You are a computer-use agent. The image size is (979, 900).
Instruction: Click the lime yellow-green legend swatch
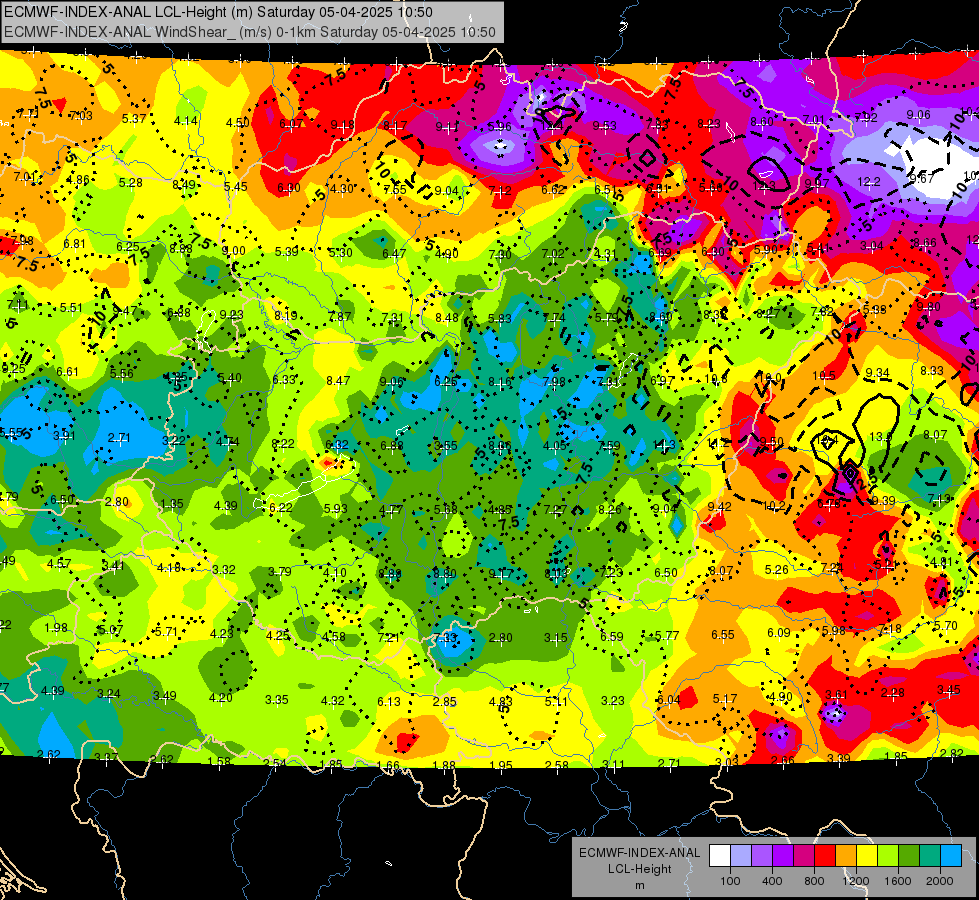tap(888, 856)
